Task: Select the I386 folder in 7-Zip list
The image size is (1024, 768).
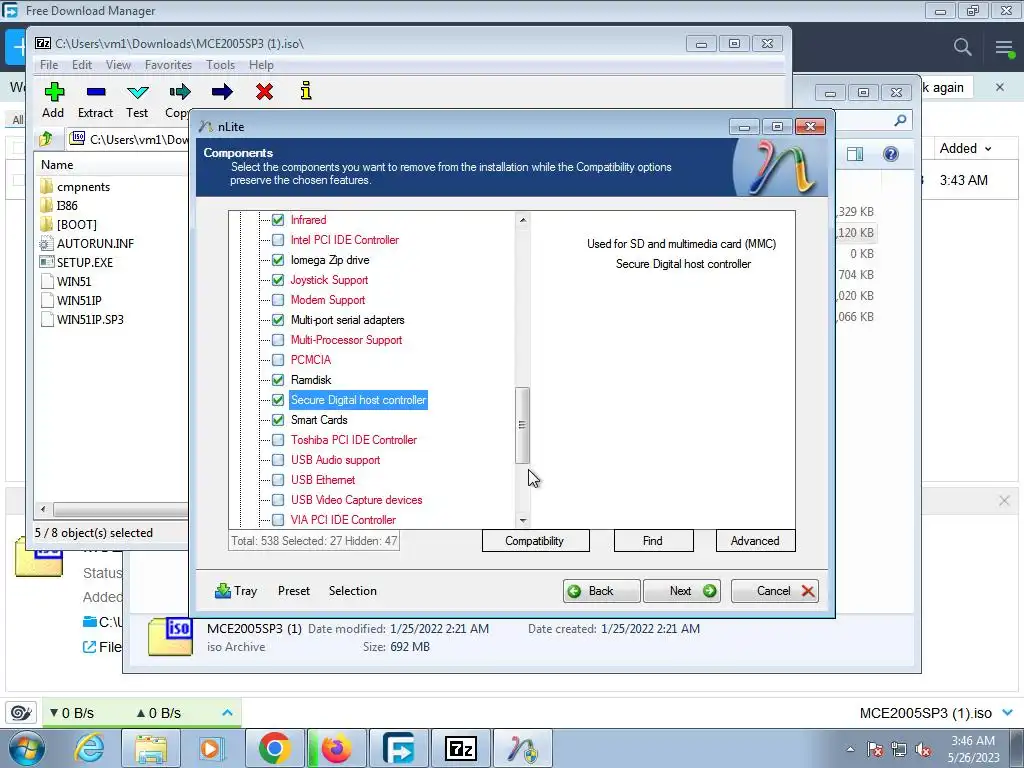Action: 67,206
